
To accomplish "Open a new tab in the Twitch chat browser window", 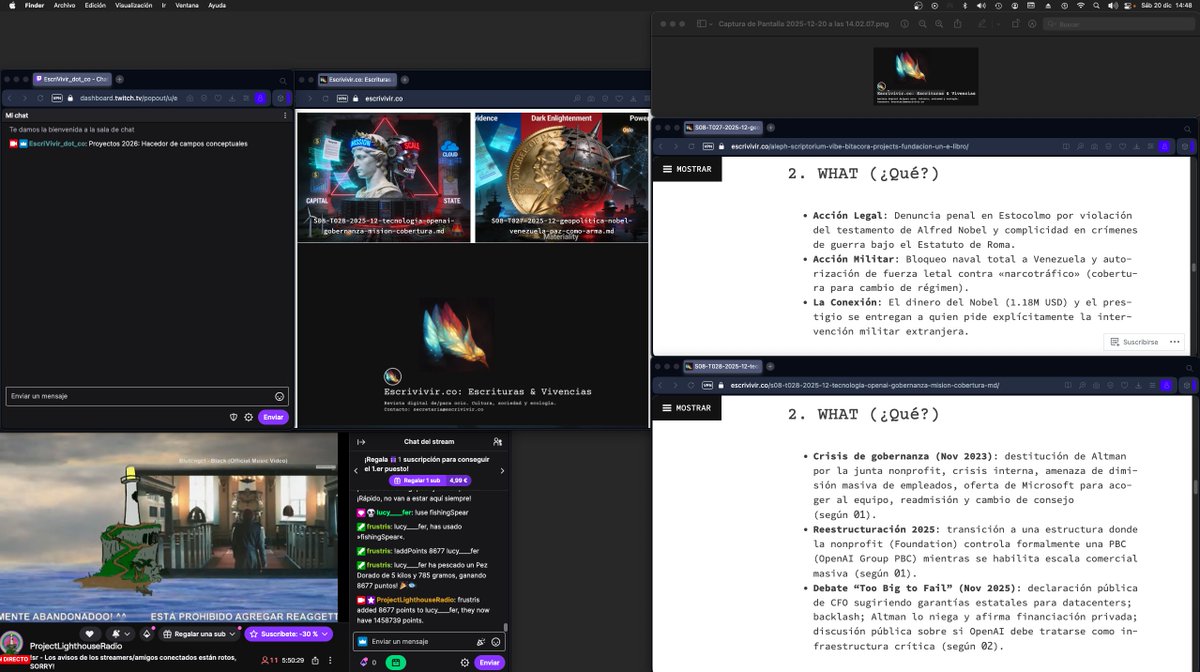I will 119,79.
